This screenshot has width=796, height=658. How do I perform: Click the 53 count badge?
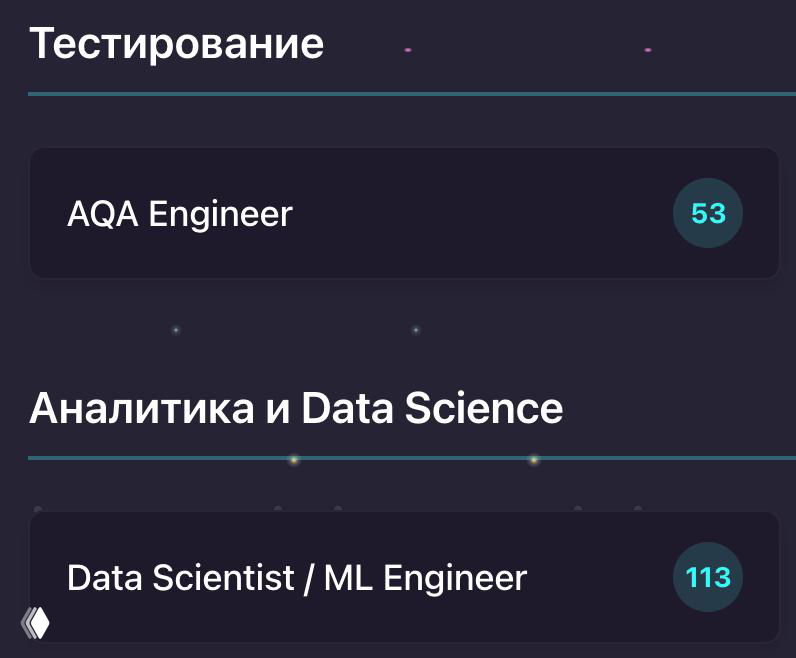click(708, 213)
